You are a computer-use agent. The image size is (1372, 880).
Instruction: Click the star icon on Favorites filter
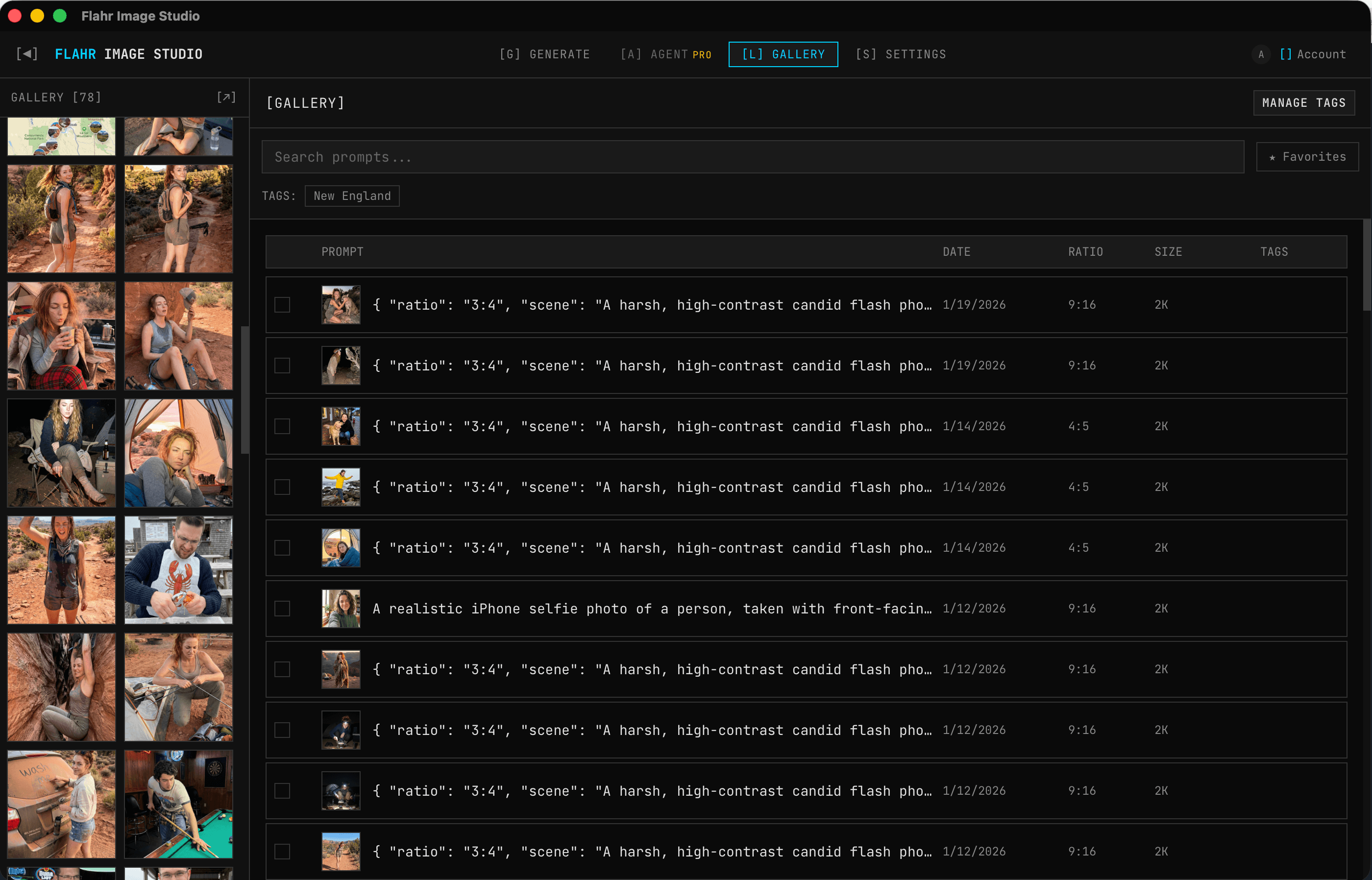coord(1272,157)
